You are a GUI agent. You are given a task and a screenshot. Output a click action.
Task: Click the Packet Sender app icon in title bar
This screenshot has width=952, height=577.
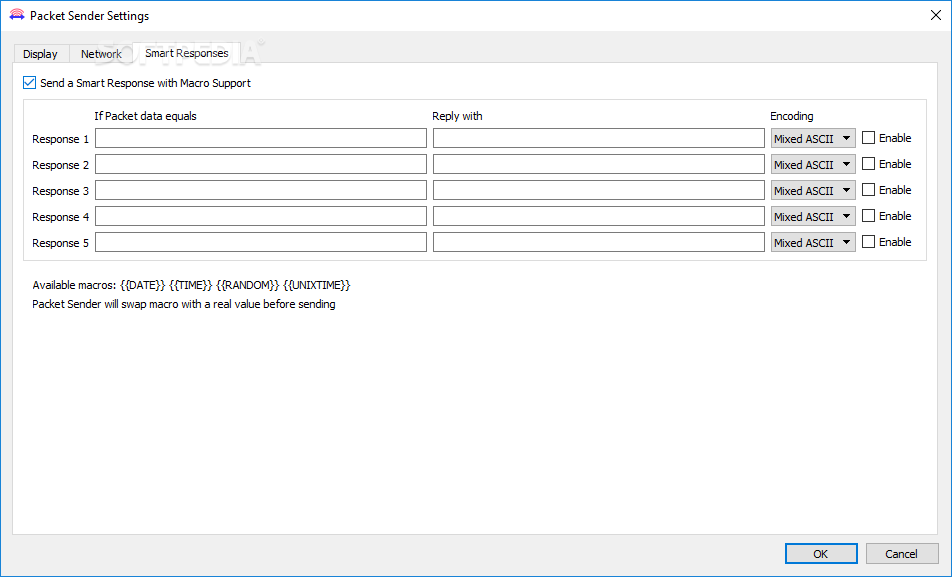pyautogui.click(x=17, y=15)
